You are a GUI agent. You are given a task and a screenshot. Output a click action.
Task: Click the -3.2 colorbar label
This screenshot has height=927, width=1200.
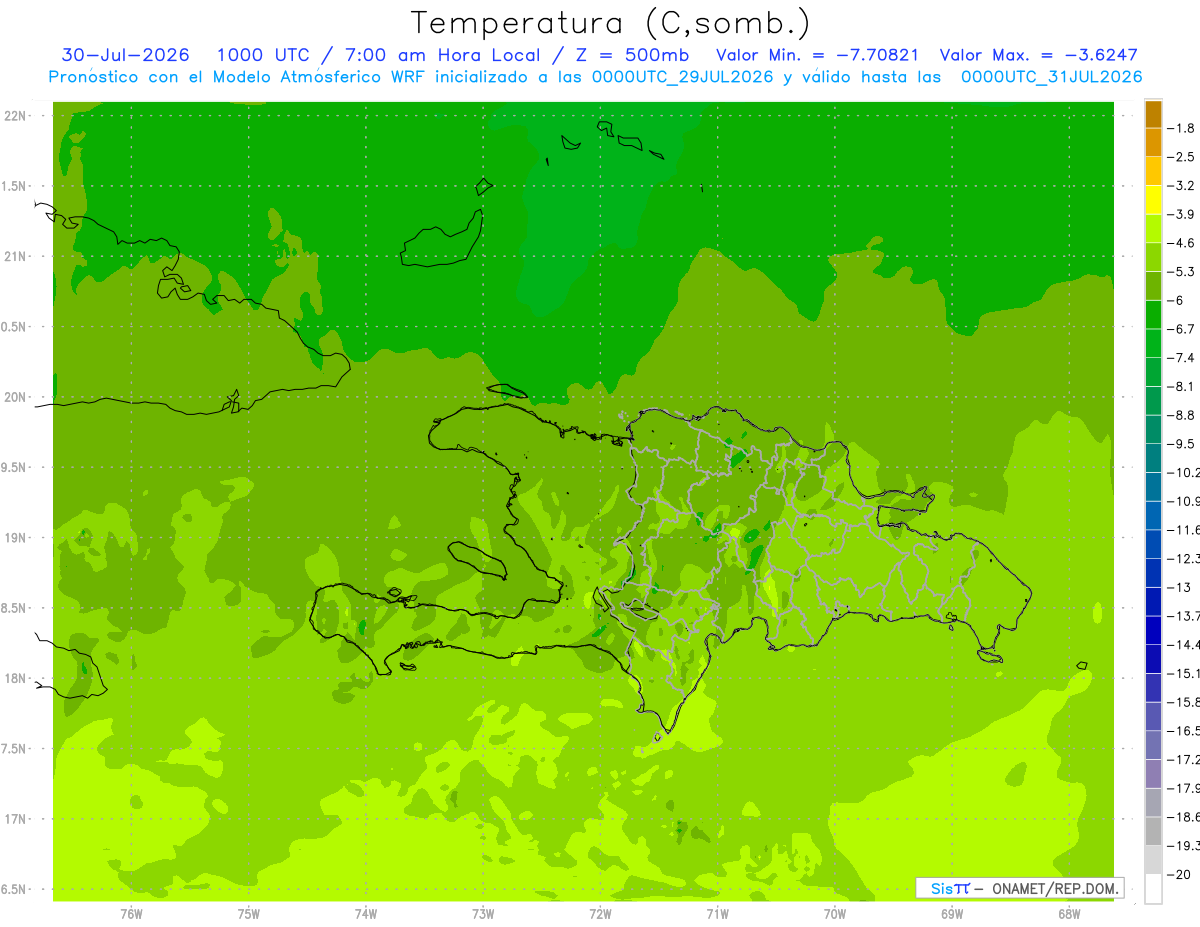1182,186
